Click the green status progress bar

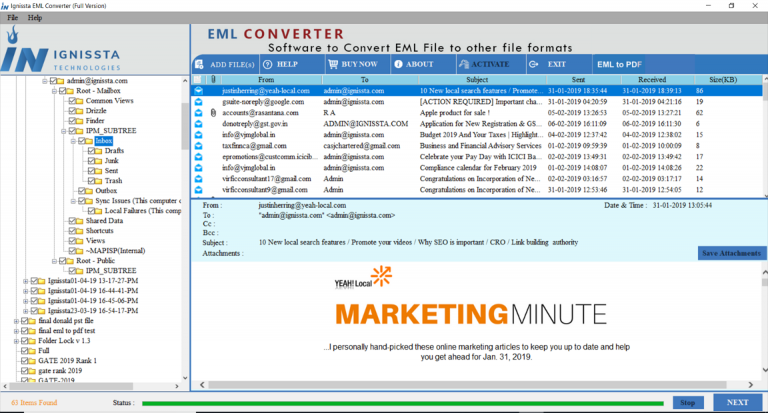(x=403, y=403)
